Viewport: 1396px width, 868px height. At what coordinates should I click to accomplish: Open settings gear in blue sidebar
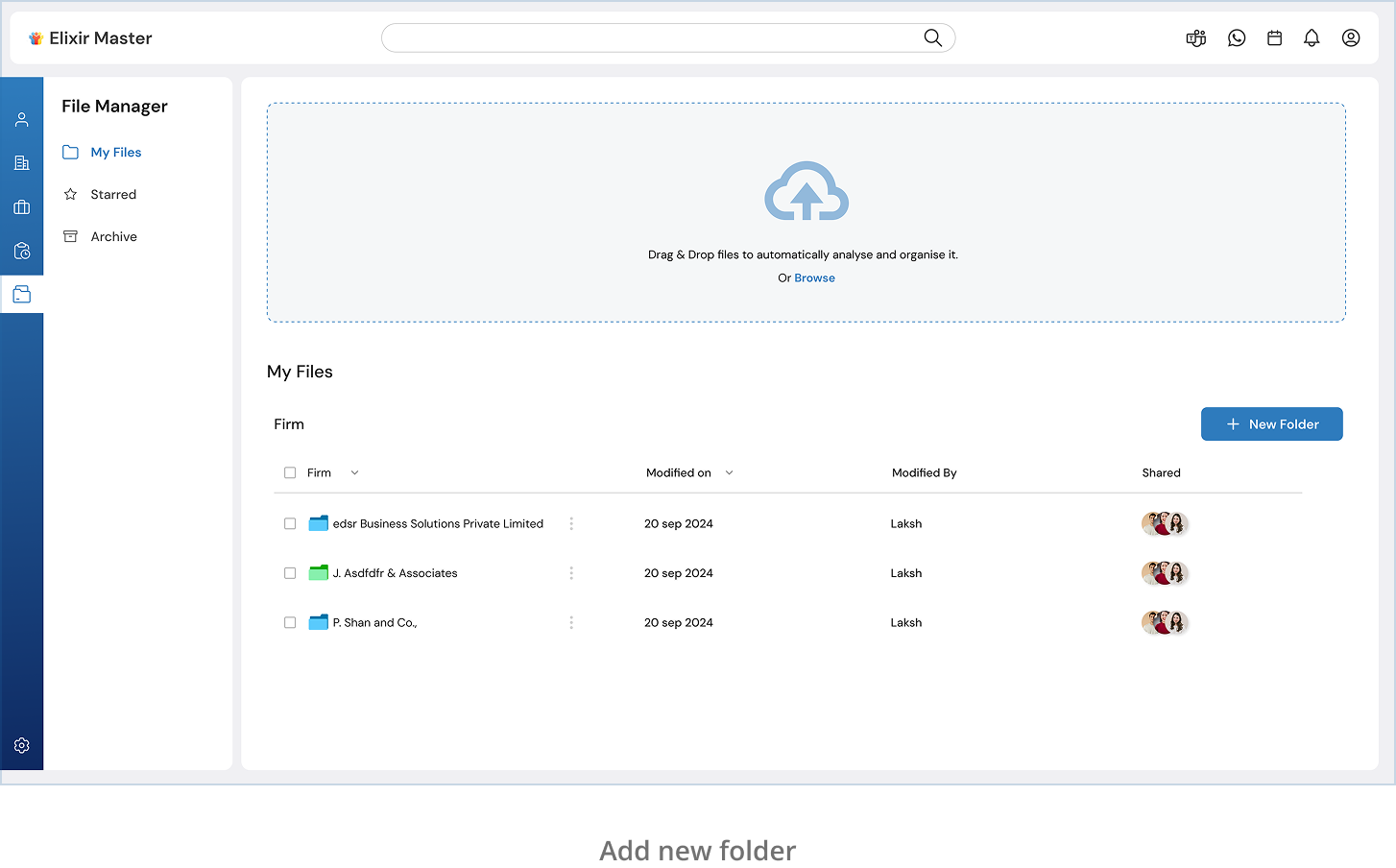[x=22, y=746]
